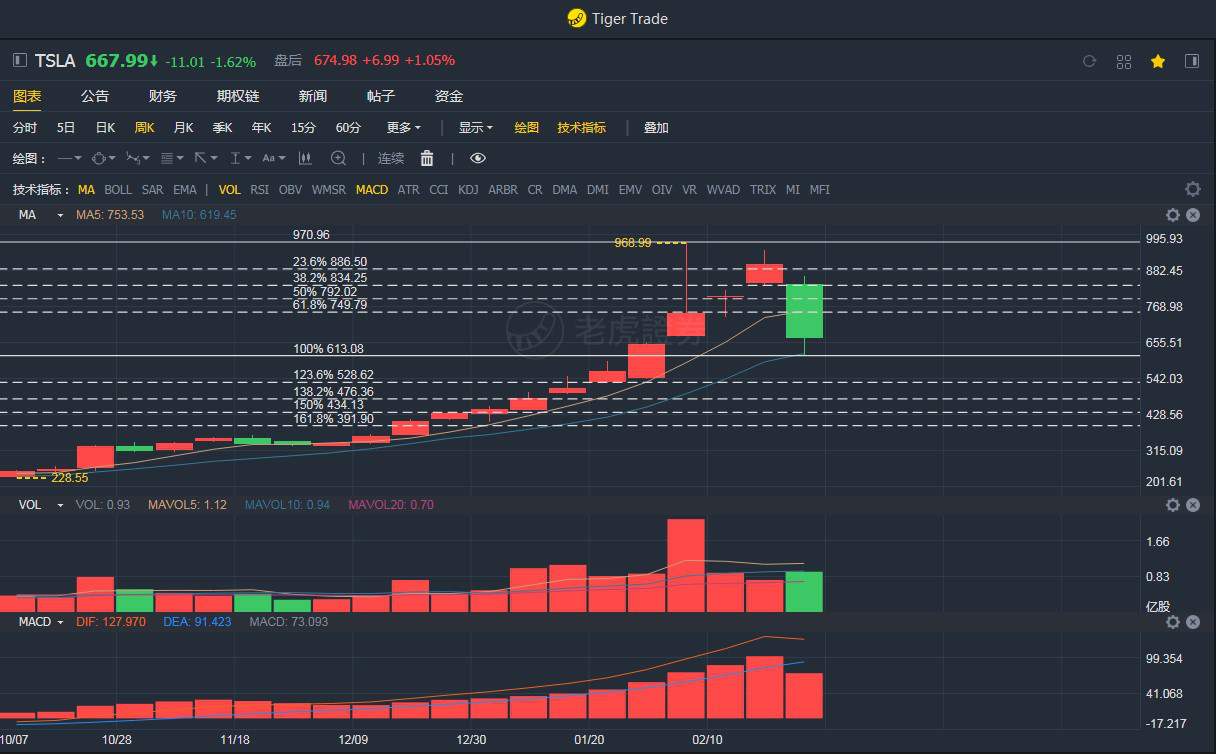1216x754 pixels.
Task: Toggle the 技术指标 indicator bar
Action: (582, 128)
